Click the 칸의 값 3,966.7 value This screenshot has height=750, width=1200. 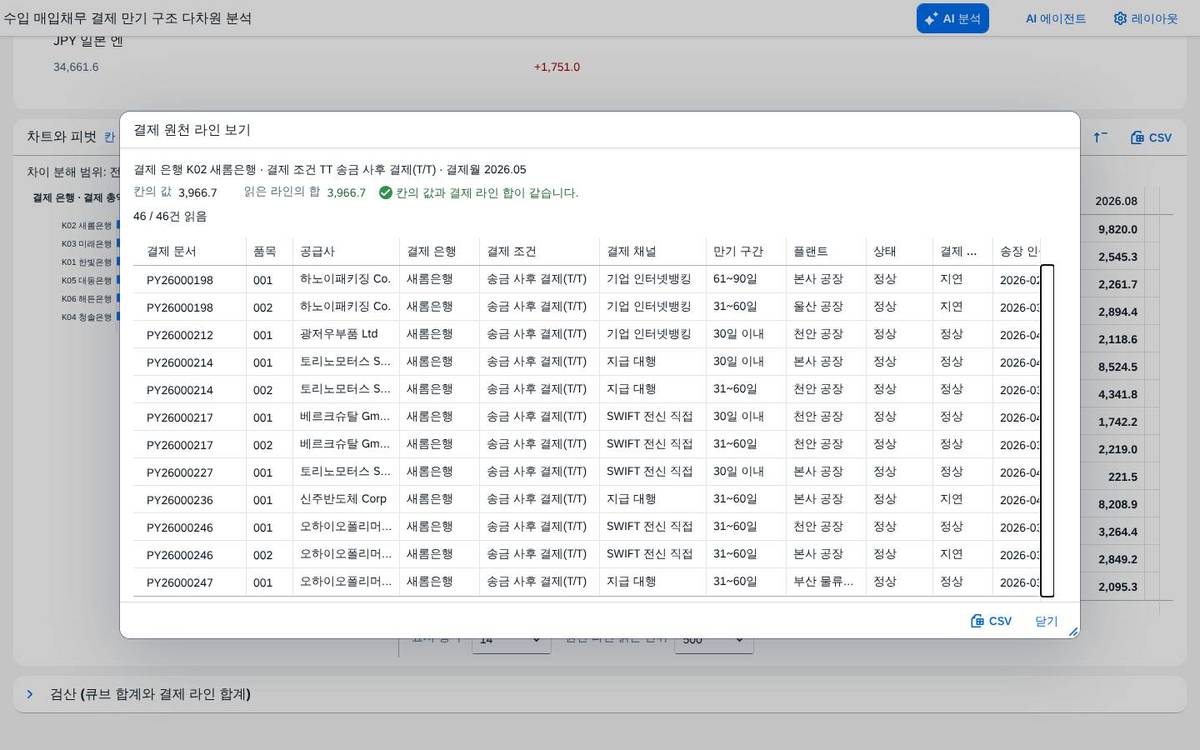click(x=198, y=193)
